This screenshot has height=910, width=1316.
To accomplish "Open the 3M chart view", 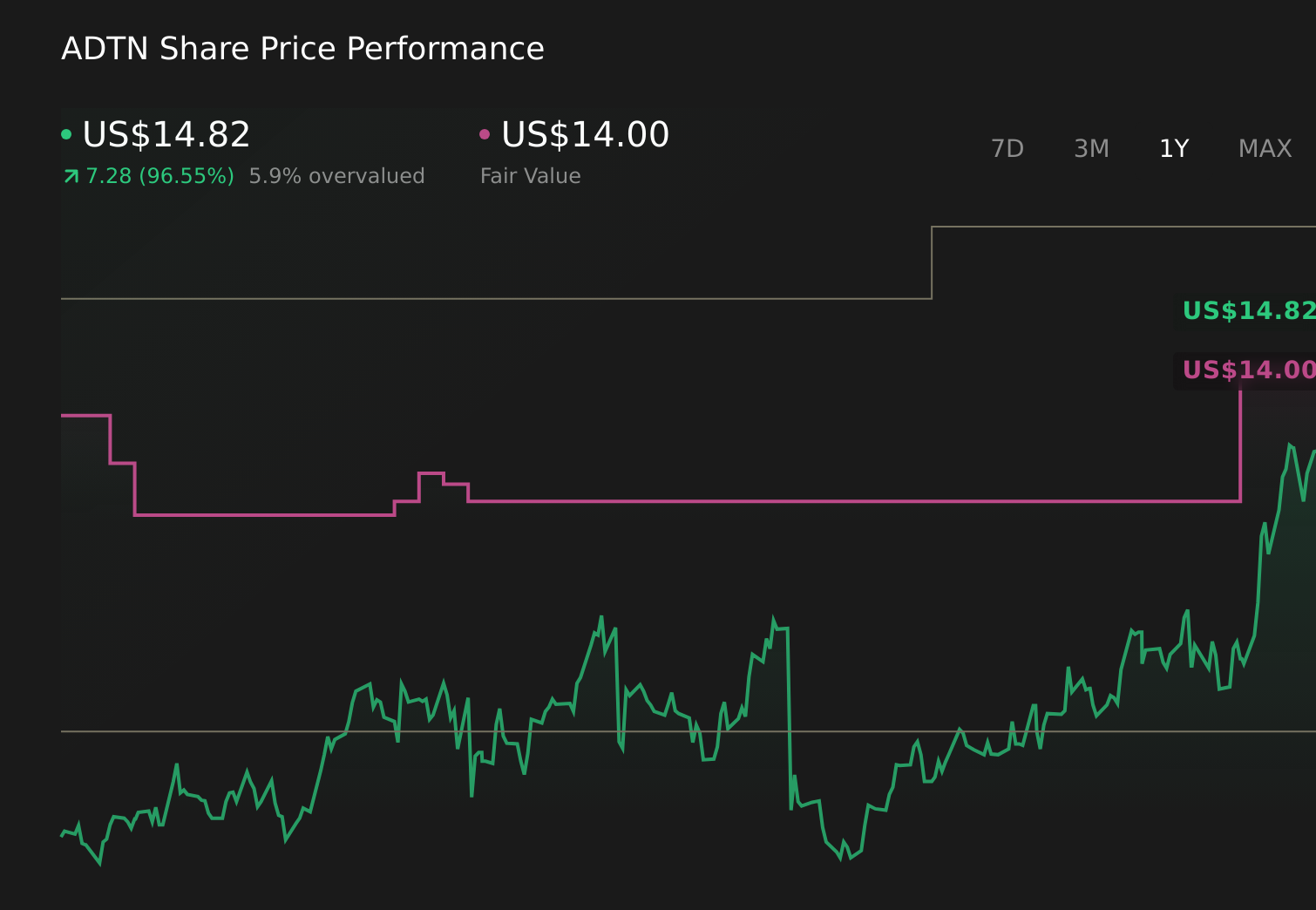I will (x=1090, y=148).
